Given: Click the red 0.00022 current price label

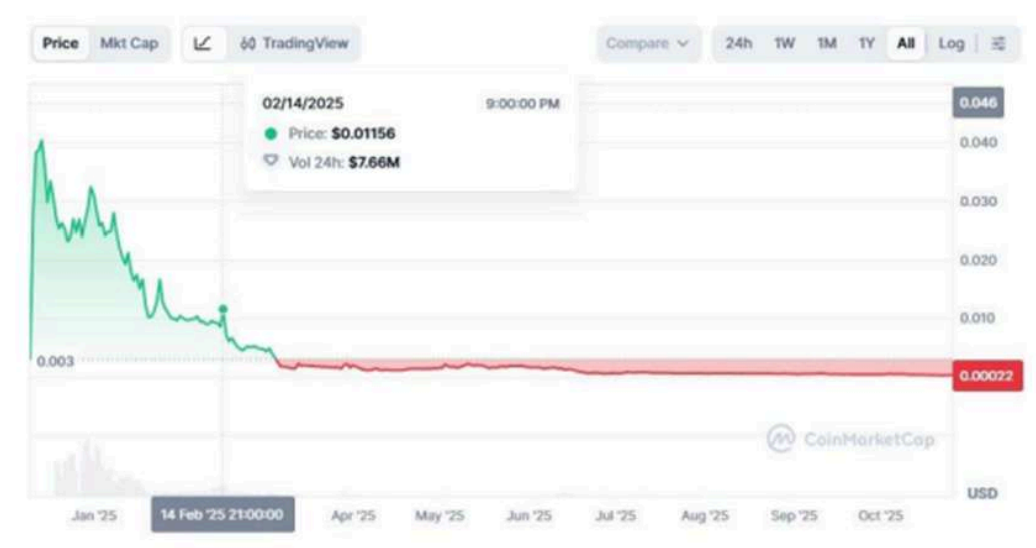Looking at the screenshot, I should (987, 376).
